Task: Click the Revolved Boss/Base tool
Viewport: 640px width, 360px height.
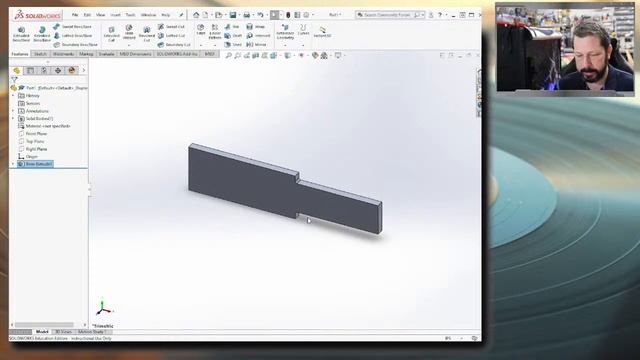Action: point(42,34)
